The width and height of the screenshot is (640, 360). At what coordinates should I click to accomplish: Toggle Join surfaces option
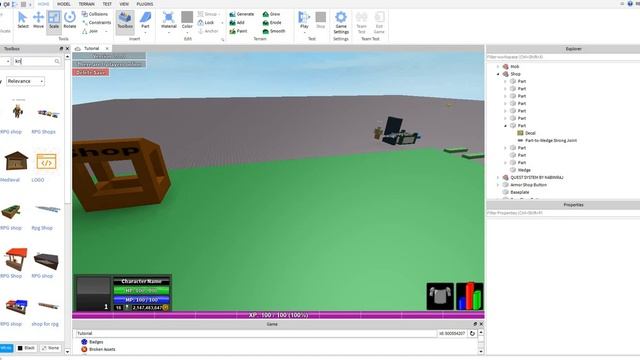[x=90, y=31]
